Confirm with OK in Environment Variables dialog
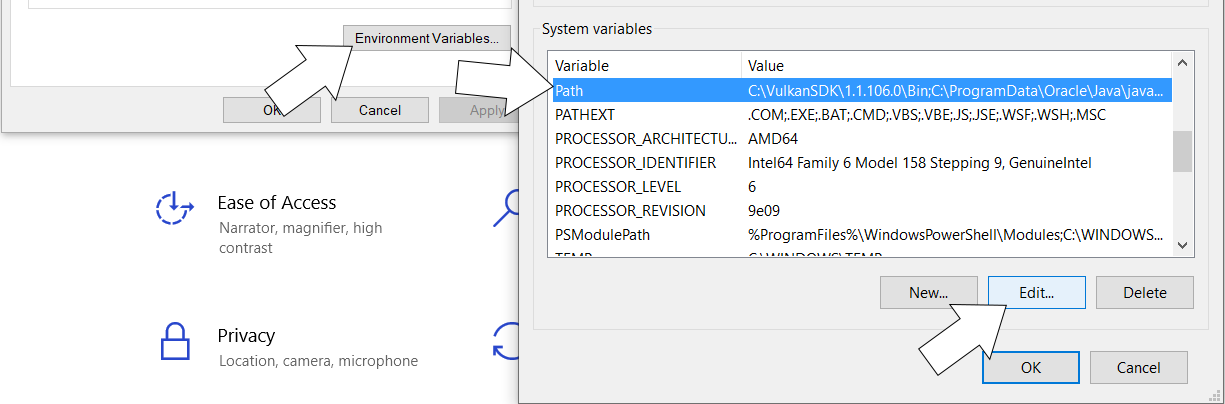The image size is (1225, 404). 1030,368
